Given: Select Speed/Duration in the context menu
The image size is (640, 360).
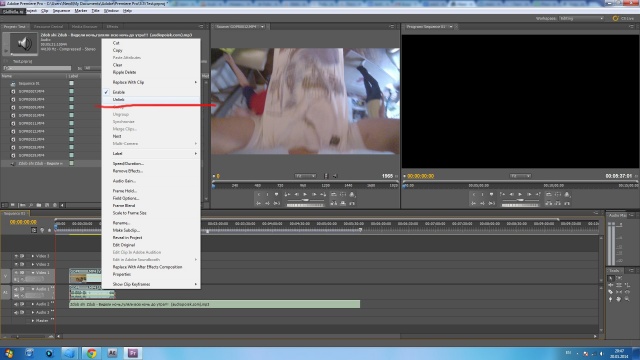Looking at the screenshot, I should tap(151, 164).
